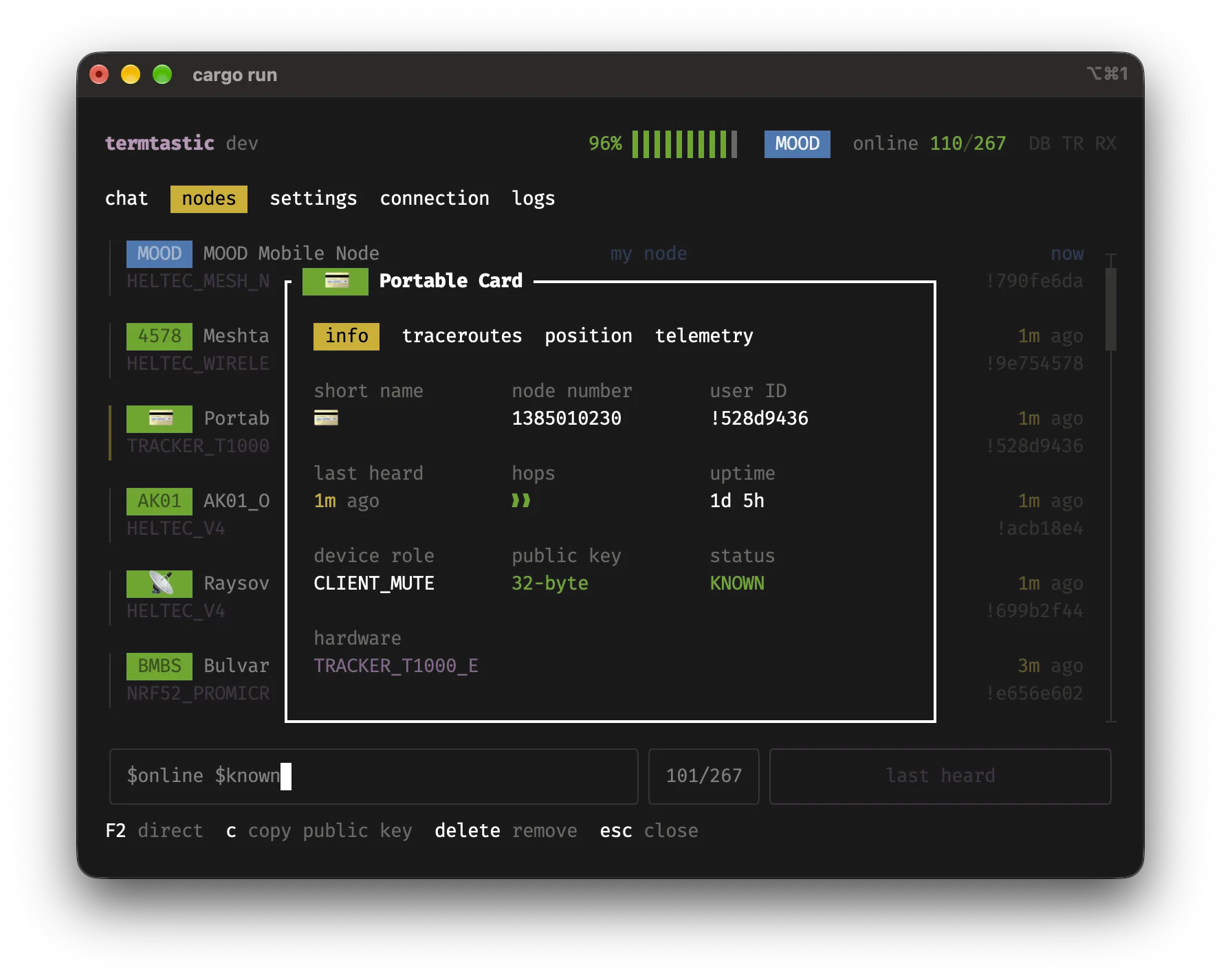
Task: Open the traceroutes tab
Action: (x=462, y=336)
